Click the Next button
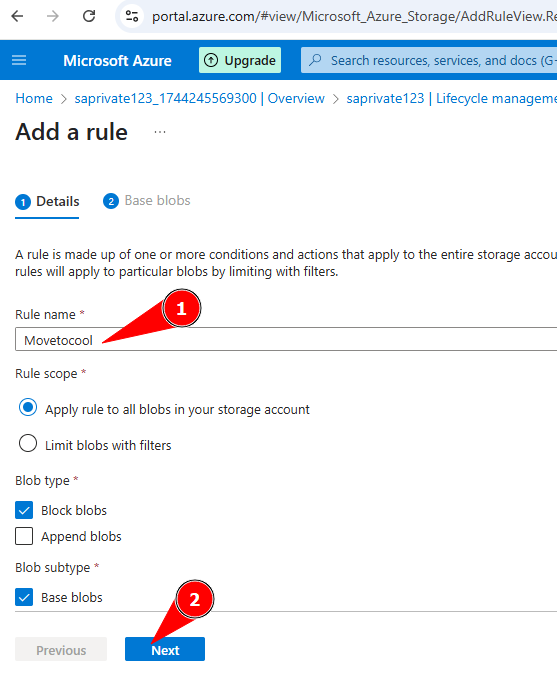 (x=165, y=649)
